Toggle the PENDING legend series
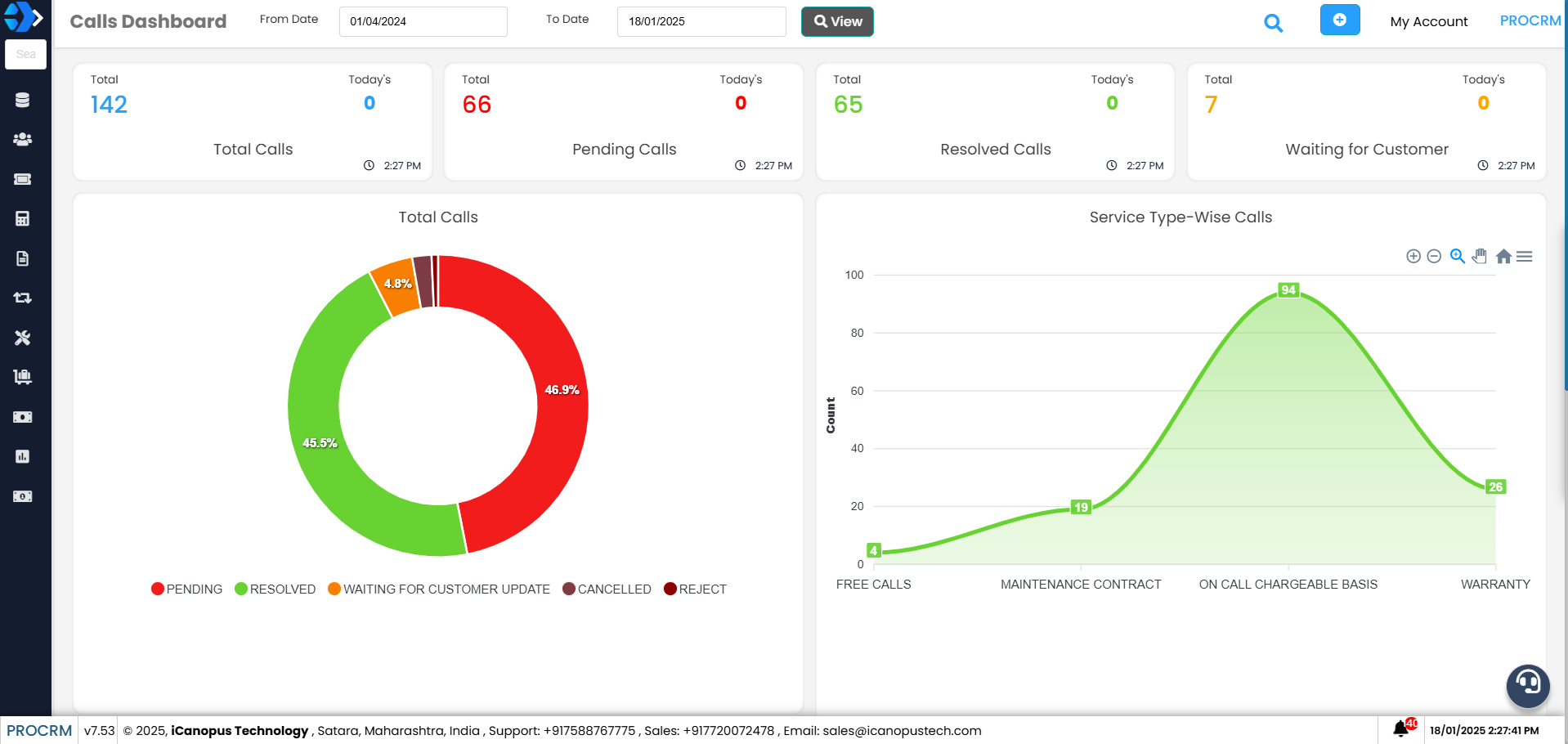Image resolution: width=1568 pixels, height=744 pixels. (x=187, y=589)
